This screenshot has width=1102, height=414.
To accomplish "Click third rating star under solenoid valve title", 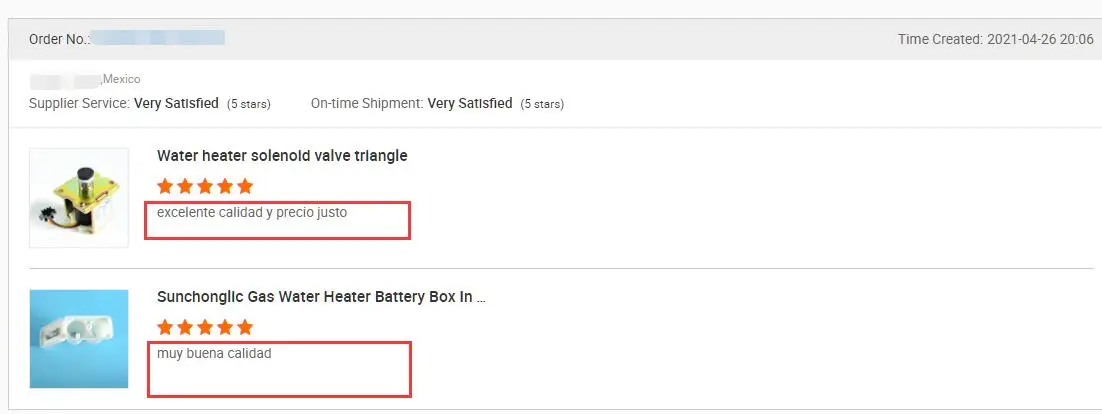I will click(205, 186).
